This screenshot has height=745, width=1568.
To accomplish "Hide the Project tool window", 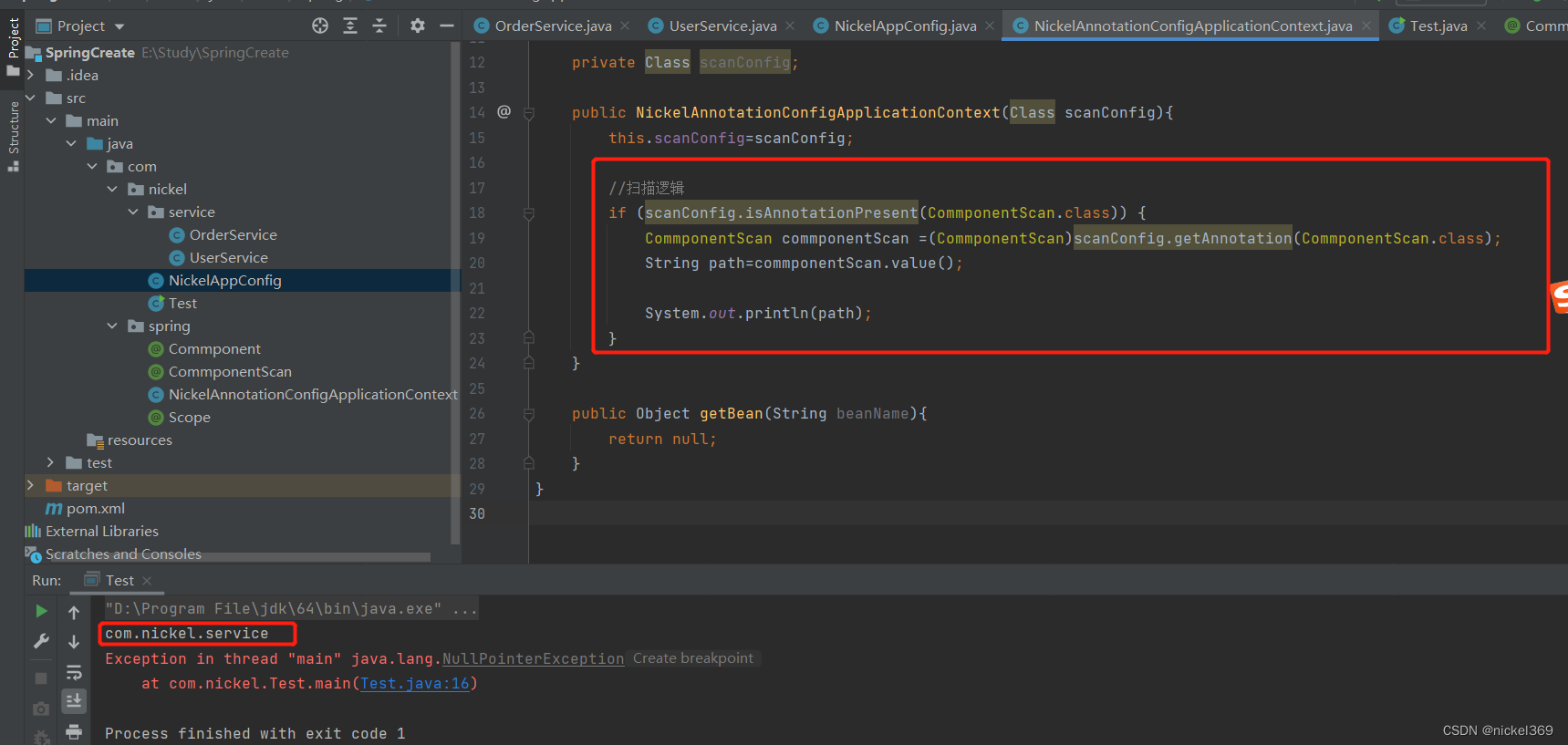I will (447, 26).
